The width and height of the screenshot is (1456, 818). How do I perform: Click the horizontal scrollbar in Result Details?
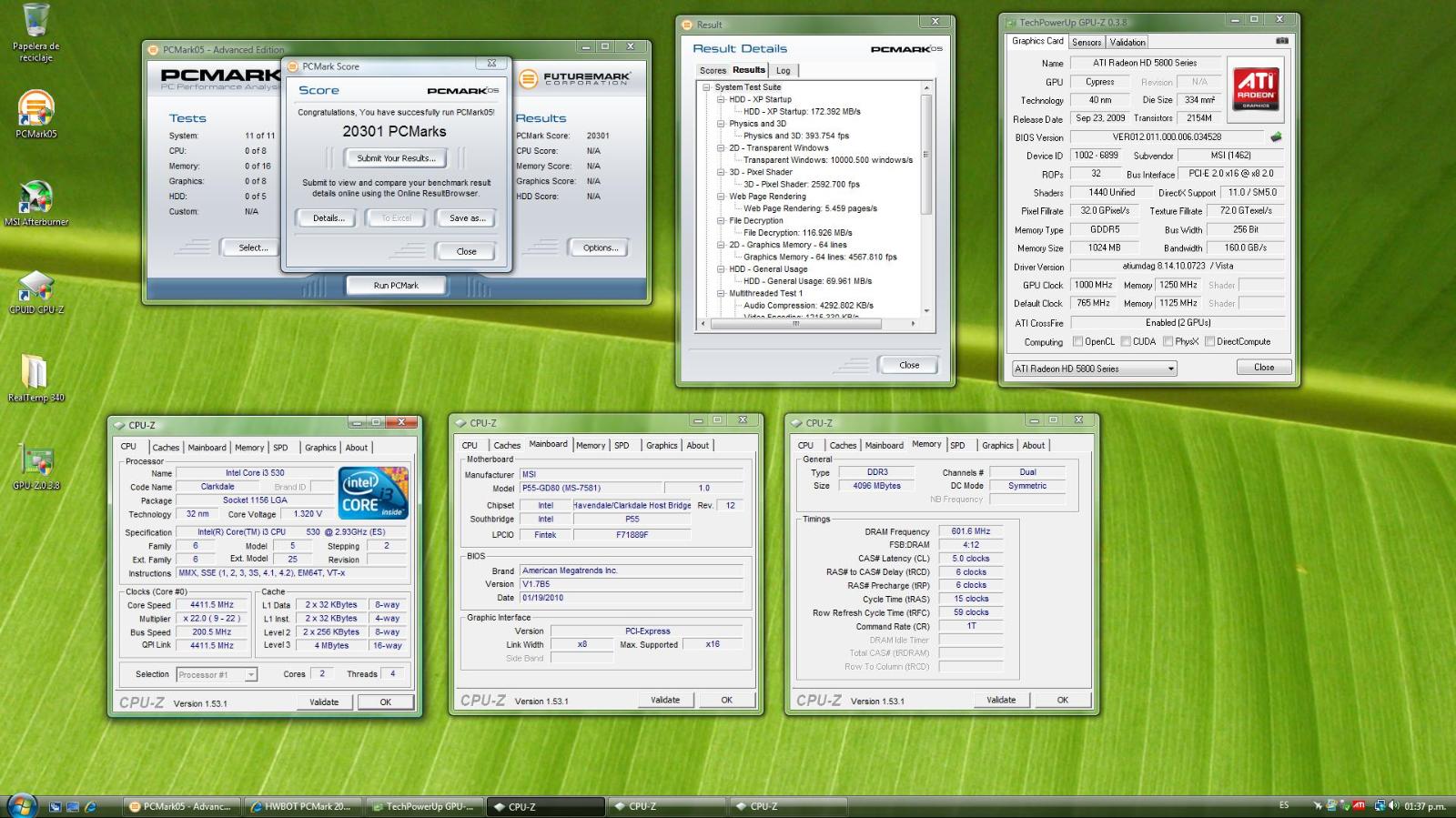(x=810, y=323)
